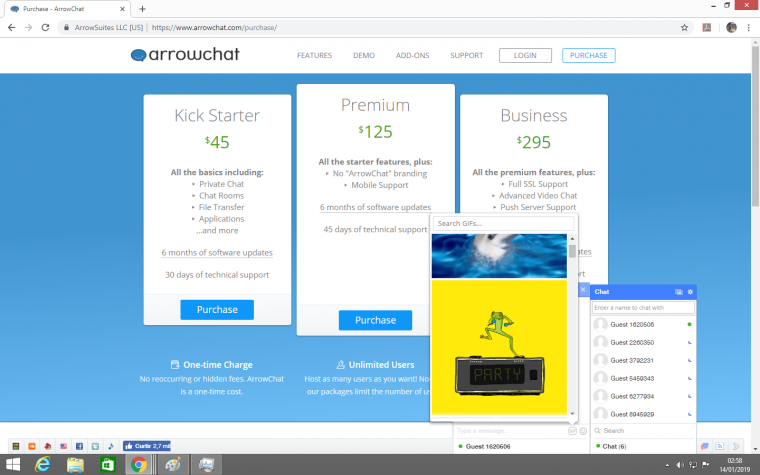Purchase the Kick Starter plan
The height and width of the screenshot is (475, 760).
[217, 310]
